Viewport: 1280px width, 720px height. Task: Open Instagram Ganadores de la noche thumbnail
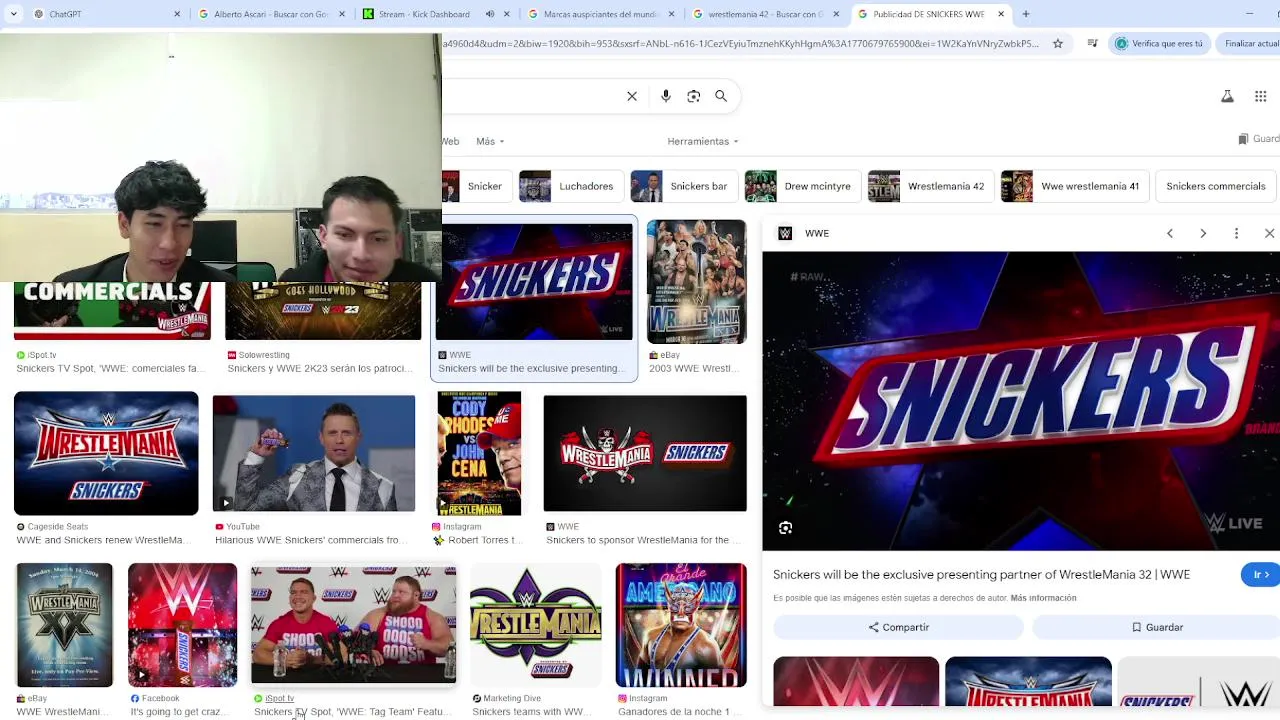point(681,625)
